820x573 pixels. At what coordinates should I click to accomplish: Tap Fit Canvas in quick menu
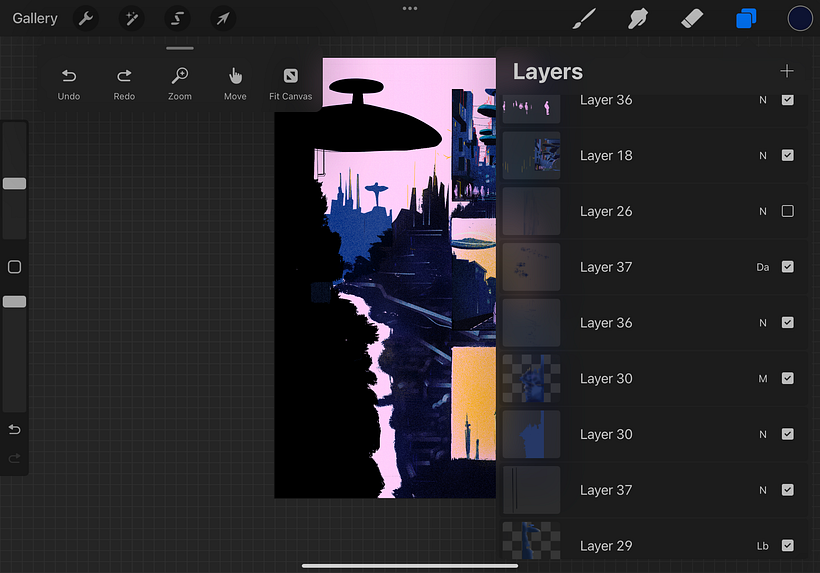tap(290, 84)
